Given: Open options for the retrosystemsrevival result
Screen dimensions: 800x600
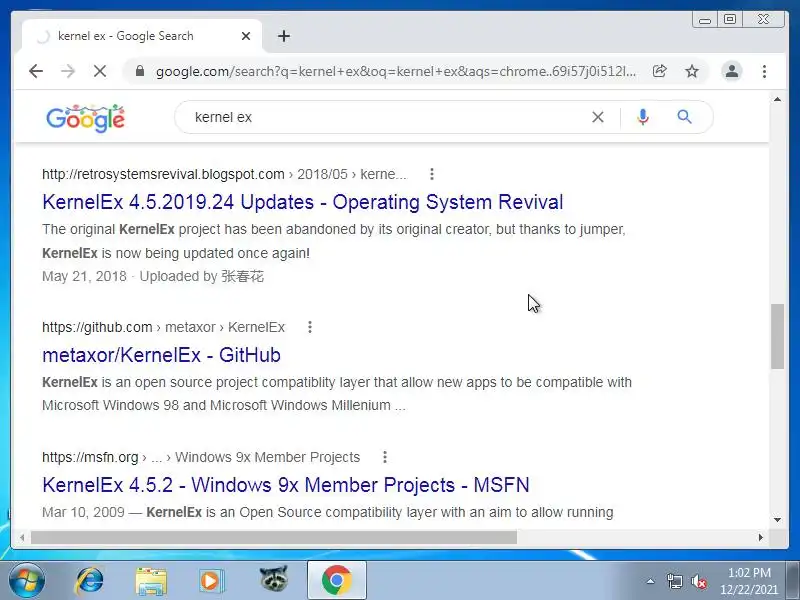Looking at the screenshot, I should click(432, 174).
